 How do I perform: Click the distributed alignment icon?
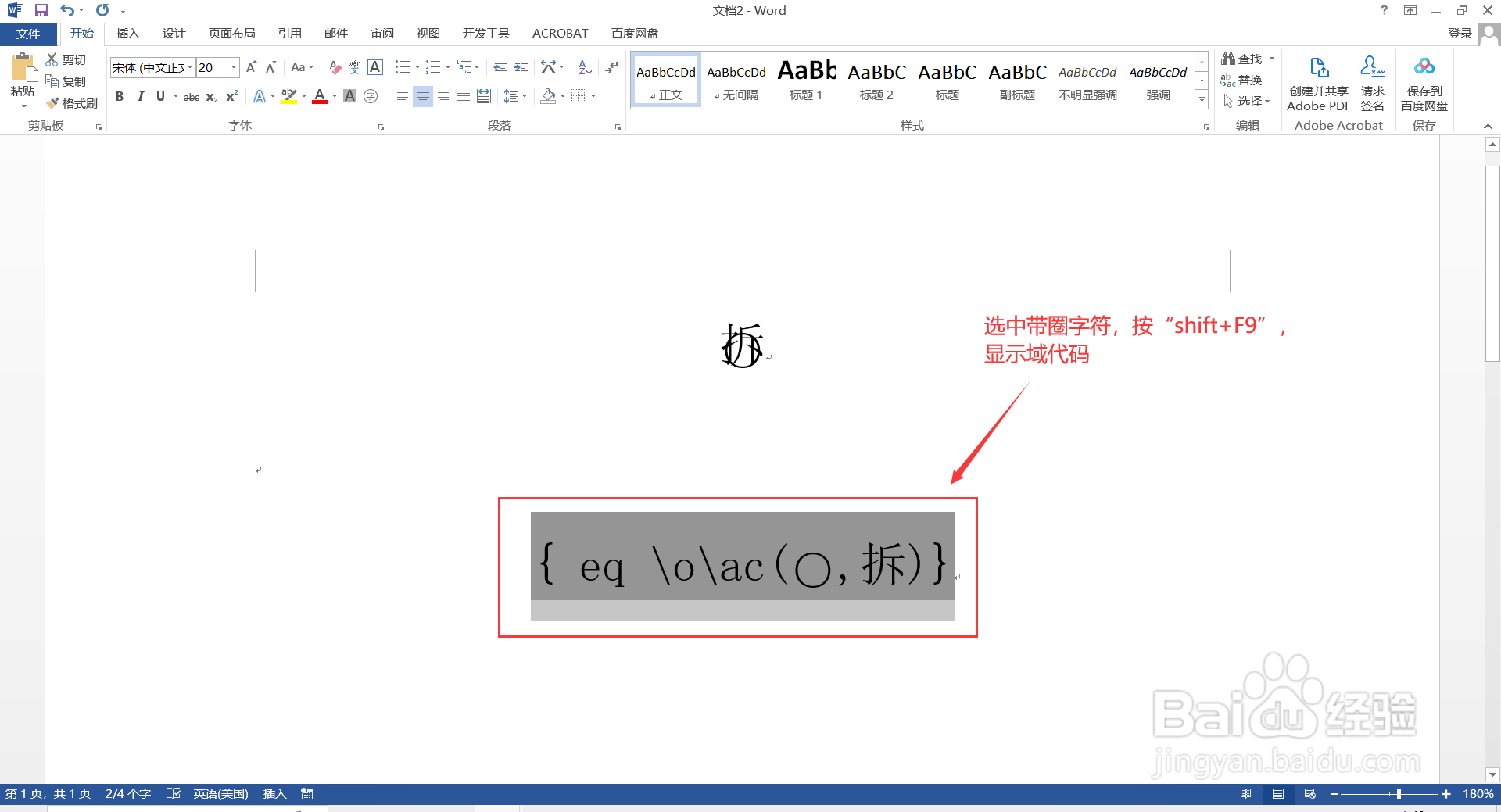click(484, 96)
